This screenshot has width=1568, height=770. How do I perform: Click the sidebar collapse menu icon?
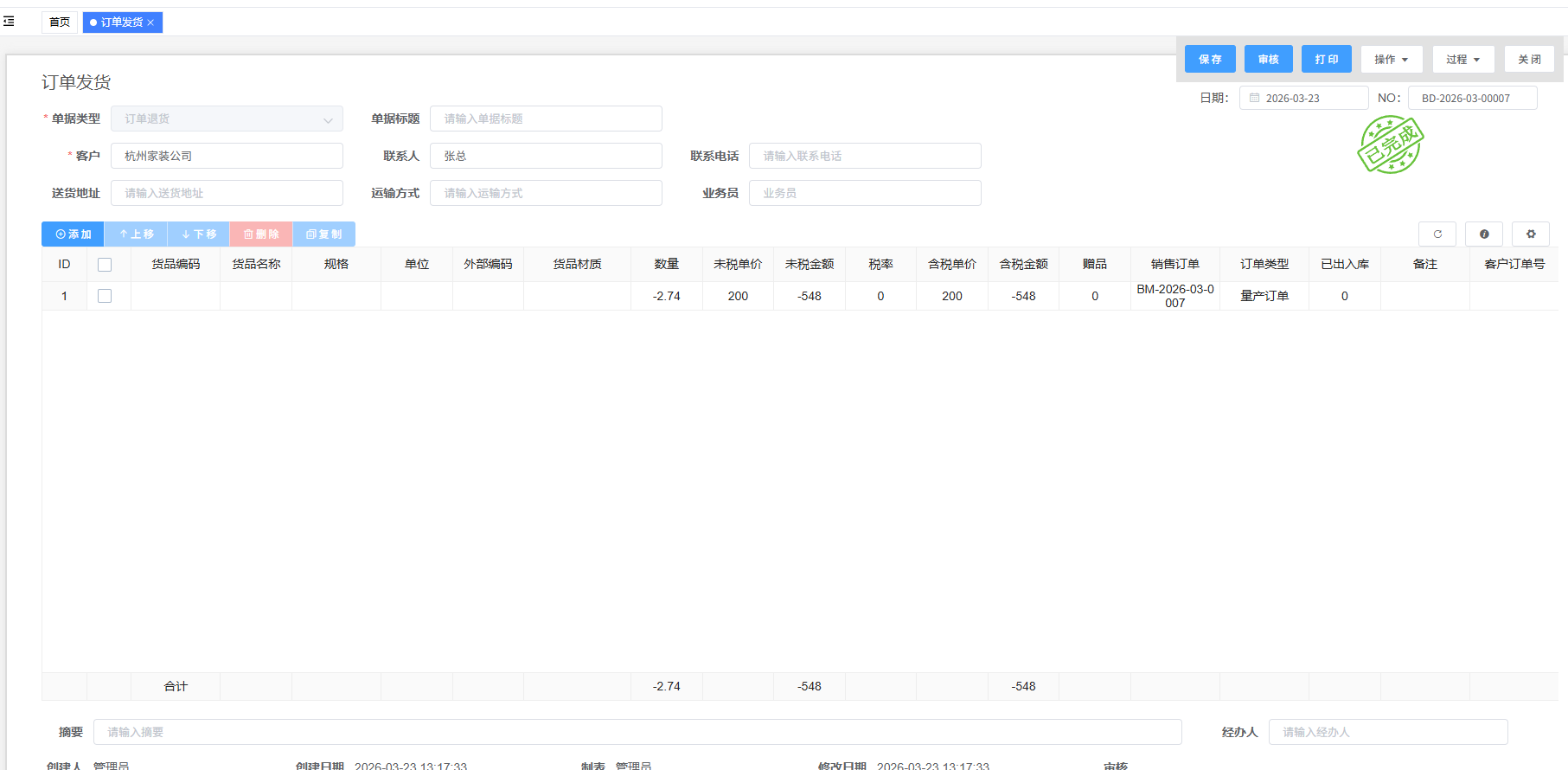coord(9,22)
